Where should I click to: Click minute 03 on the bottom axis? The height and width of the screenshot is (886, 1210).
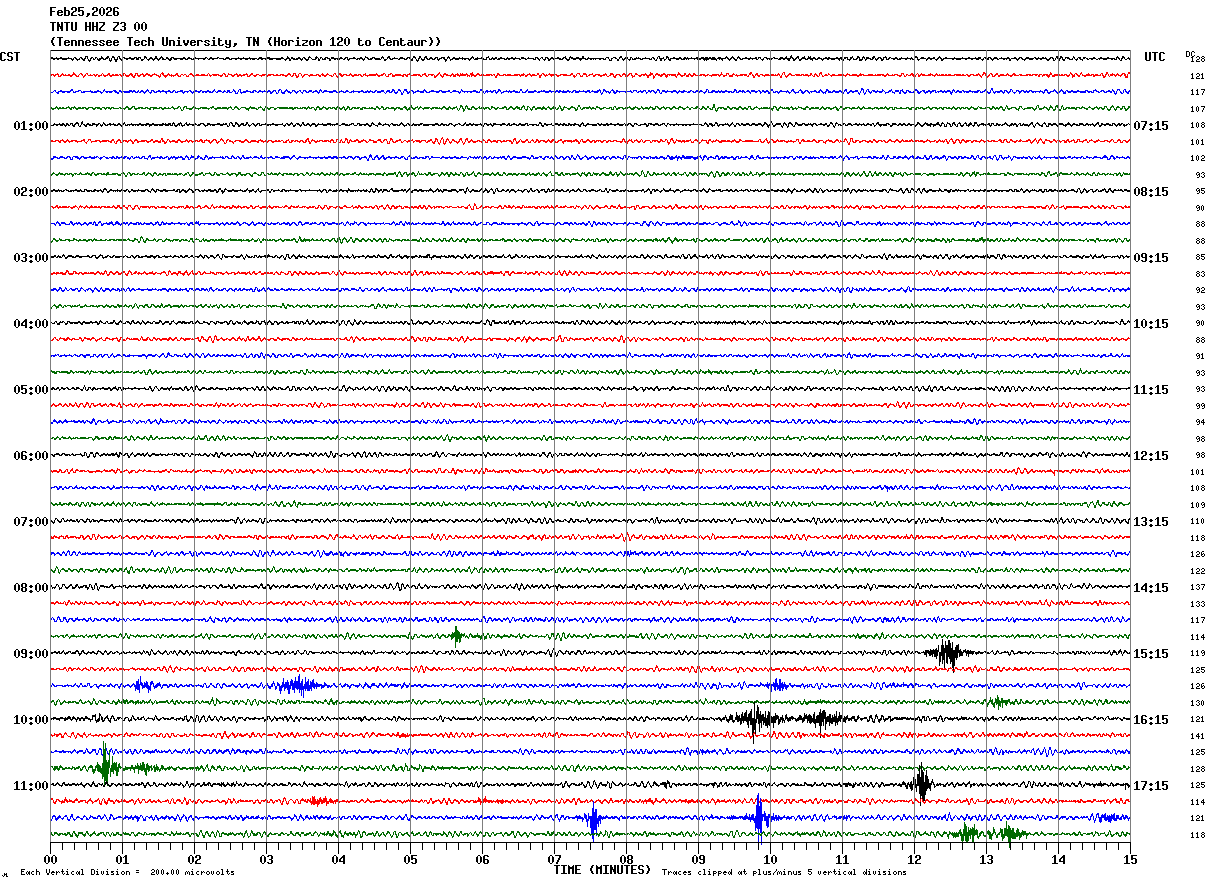click(266, 859)
